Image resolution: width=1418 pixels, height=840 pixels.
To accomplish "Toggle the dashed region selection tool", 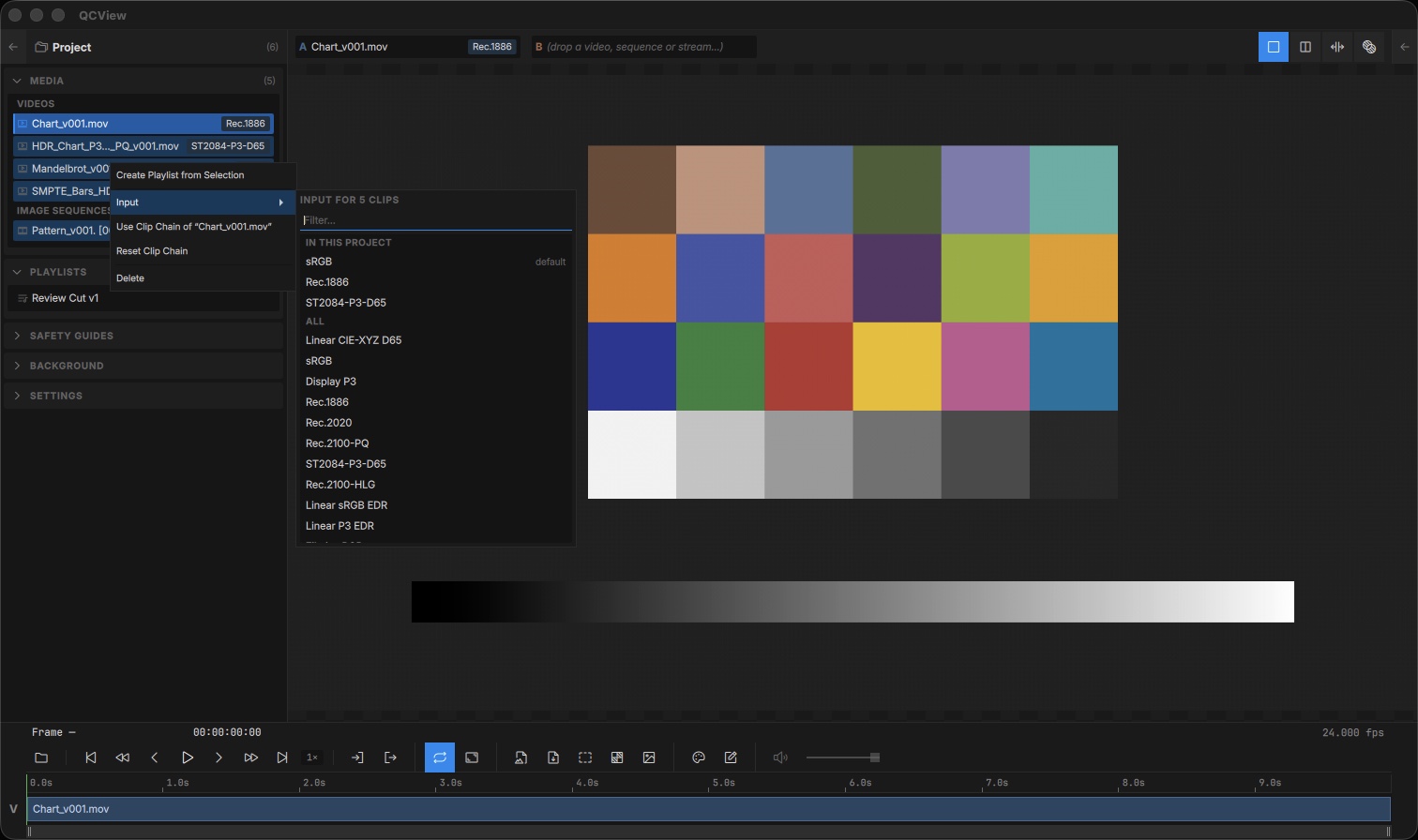I will pos(585,757).
